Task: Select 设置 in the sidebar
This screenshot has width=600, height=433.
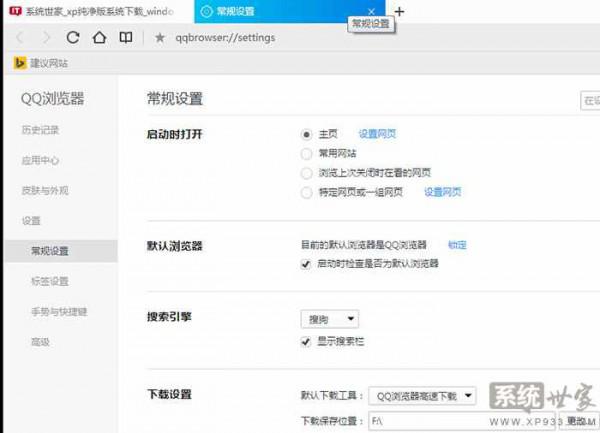Action: 31,221
